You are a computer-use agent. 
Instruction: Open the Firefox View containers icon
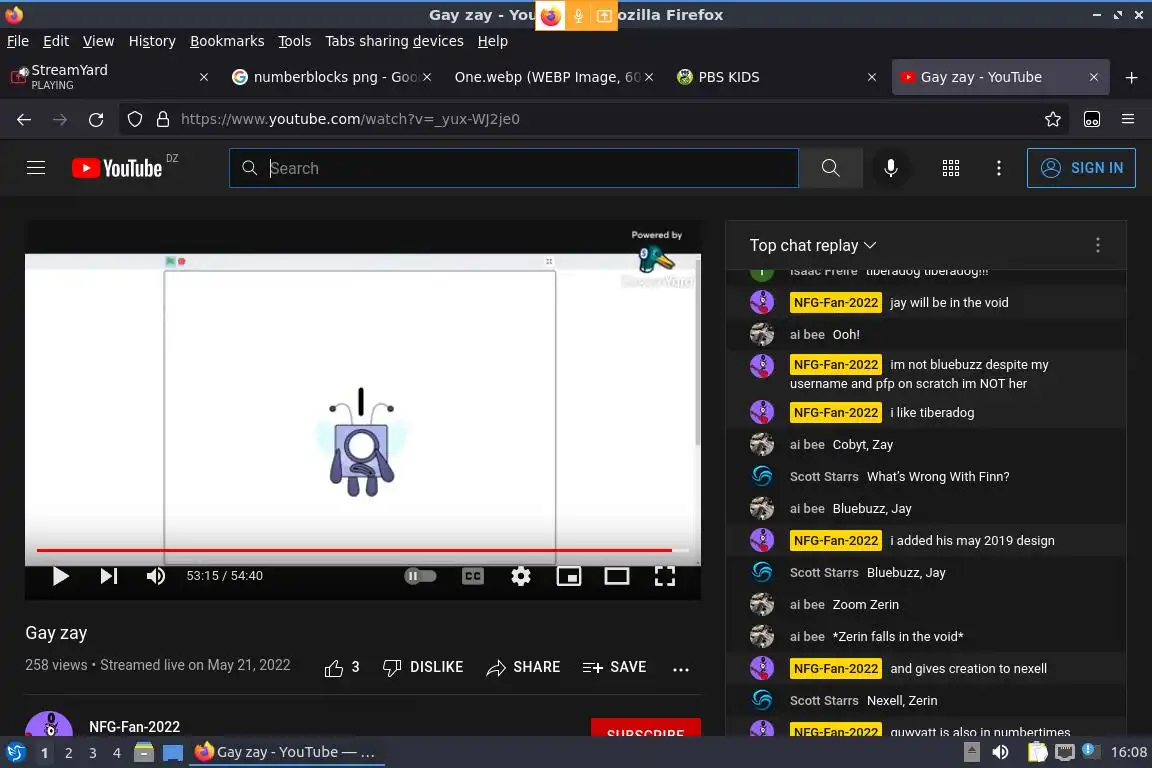pos(1092,119)
